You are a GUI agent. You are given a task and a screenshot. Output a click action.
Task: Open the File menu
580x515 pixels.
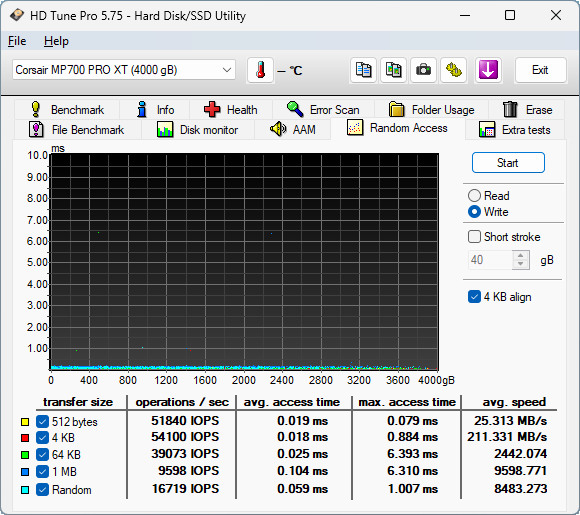17,41
